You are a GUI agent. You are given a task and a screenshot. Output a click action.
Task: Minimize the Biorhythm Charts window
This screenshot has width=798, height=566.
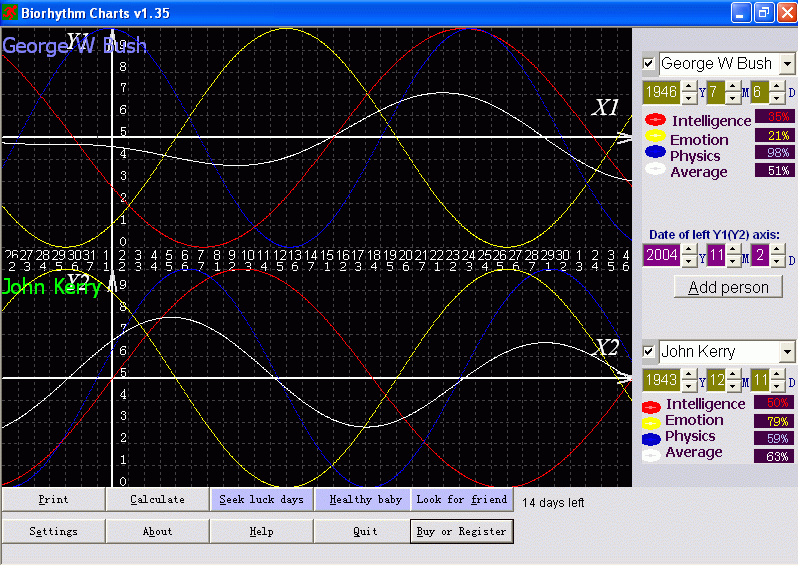740,13
